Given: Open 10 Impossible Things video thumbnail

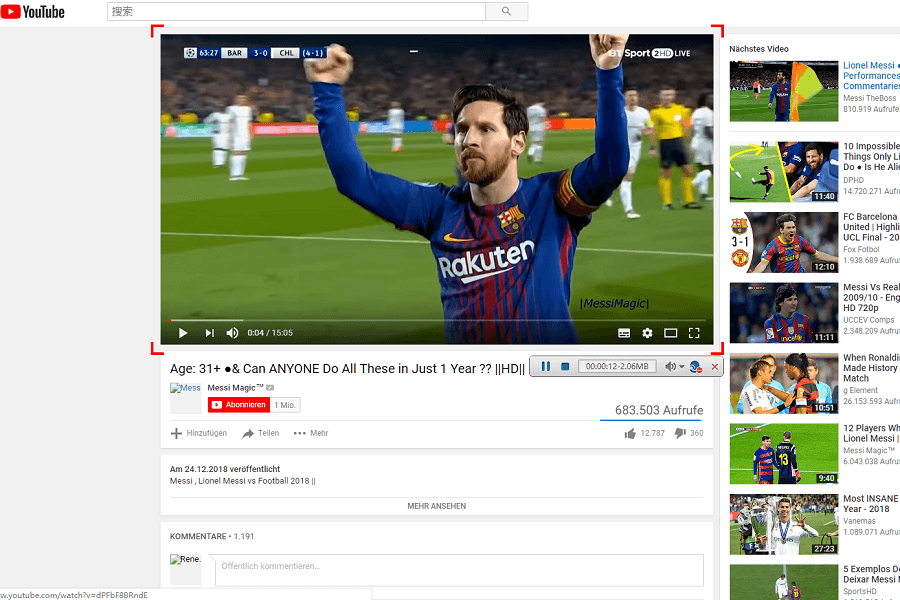Looking at the screenshot, I should (783, 172).
